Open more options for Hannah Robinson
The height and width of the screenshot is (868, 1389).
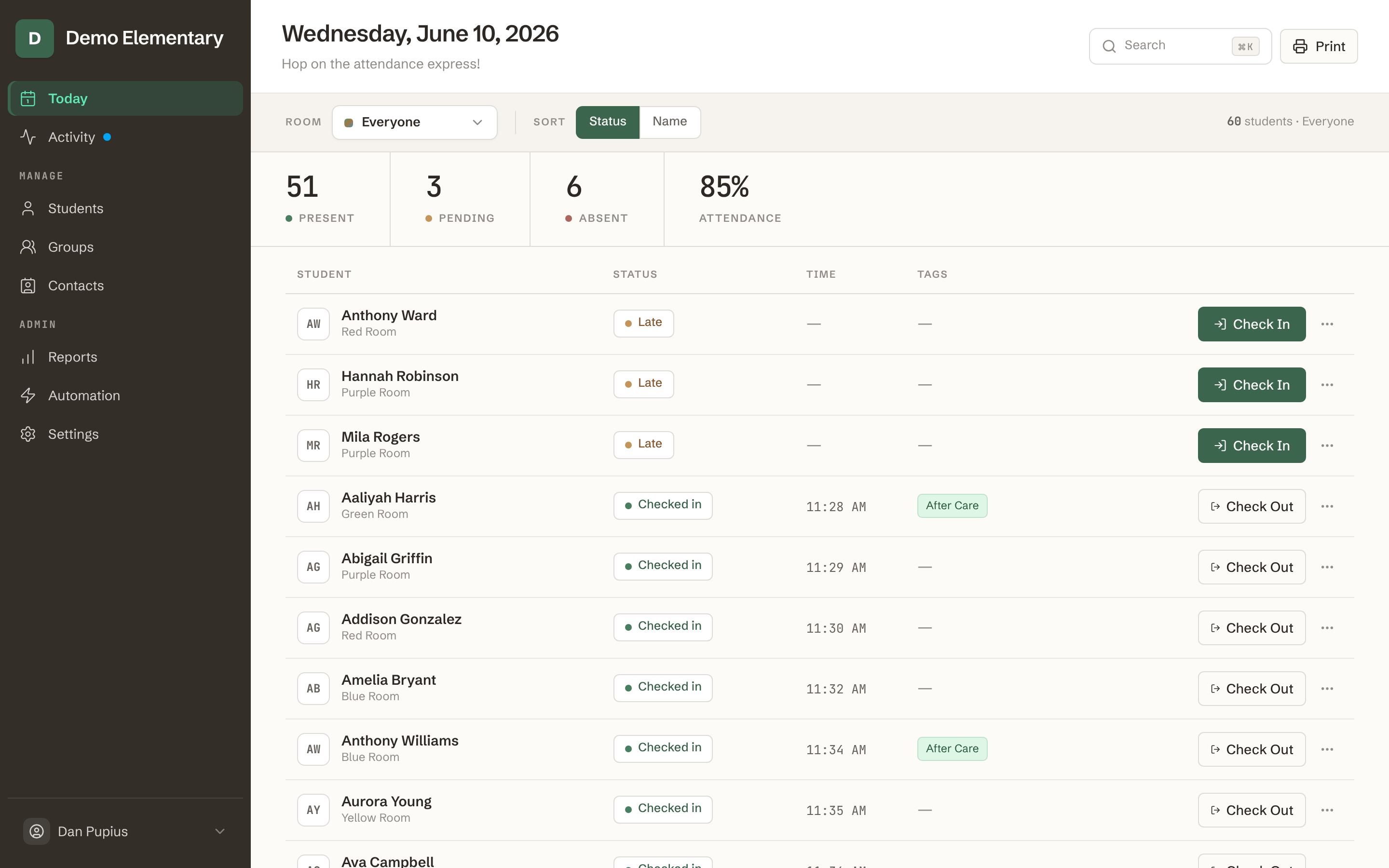(x=1327, y=385)
